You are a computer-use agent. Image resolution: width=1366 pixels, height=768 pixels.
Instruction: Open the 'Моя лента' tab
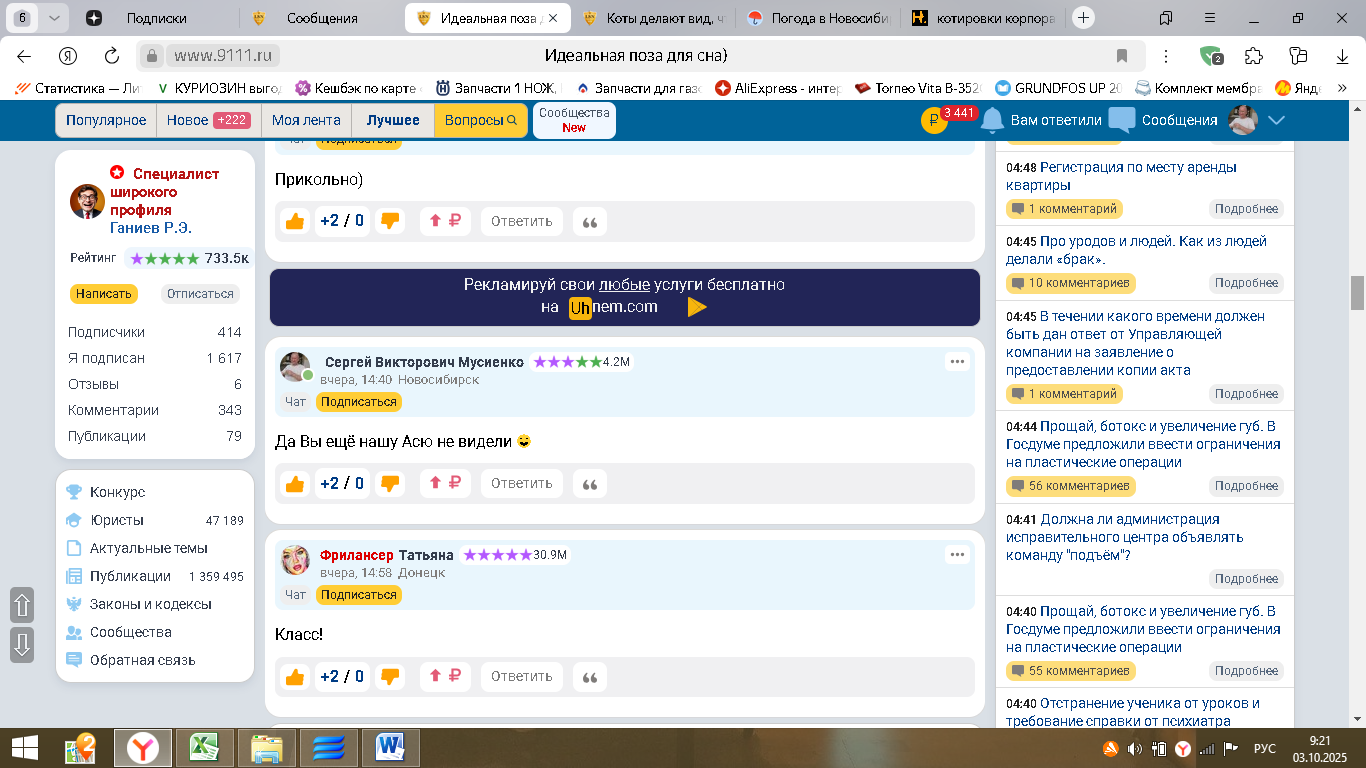pyautogui.click(x=306, y=120)
